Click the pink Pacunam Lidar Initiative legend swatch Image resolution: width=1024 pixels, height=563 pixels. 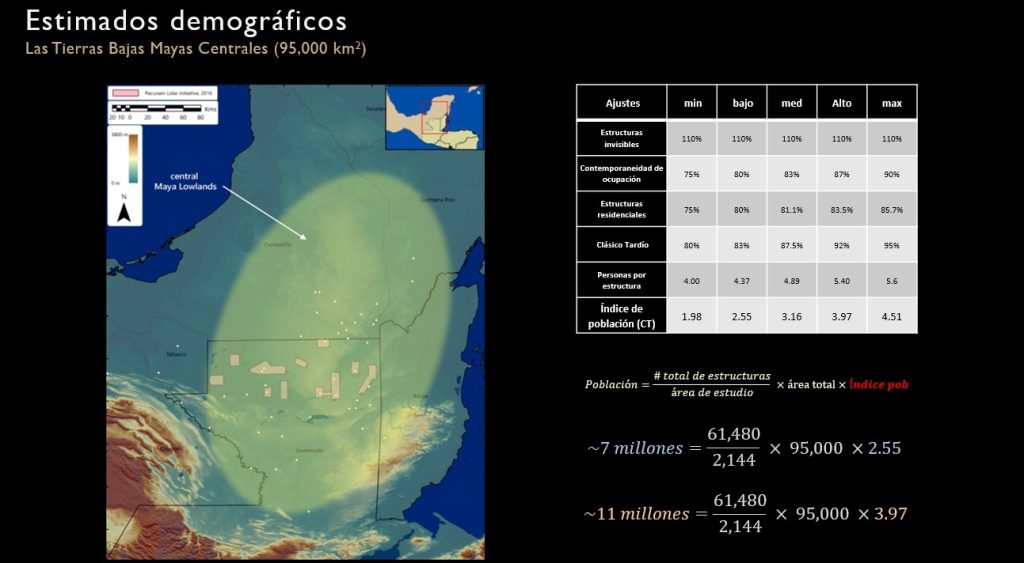126,92
